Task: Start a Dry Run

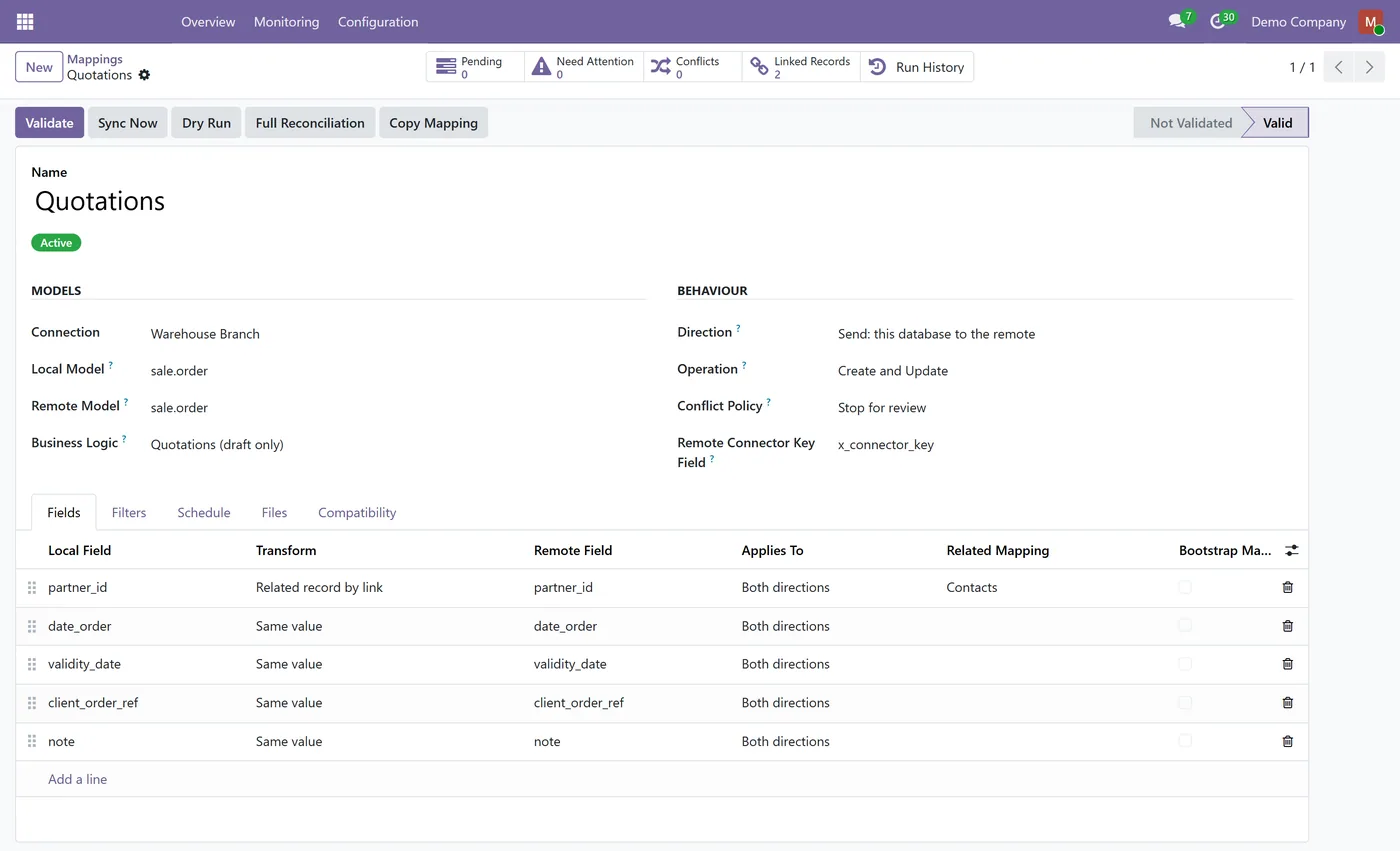Action: pyautogui.click(x=206, y=123)
